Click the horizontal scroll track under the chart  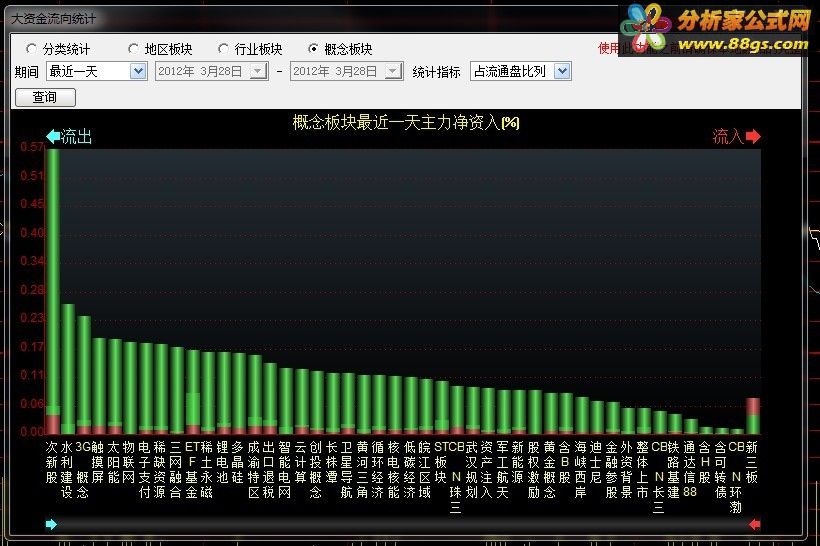403,524
